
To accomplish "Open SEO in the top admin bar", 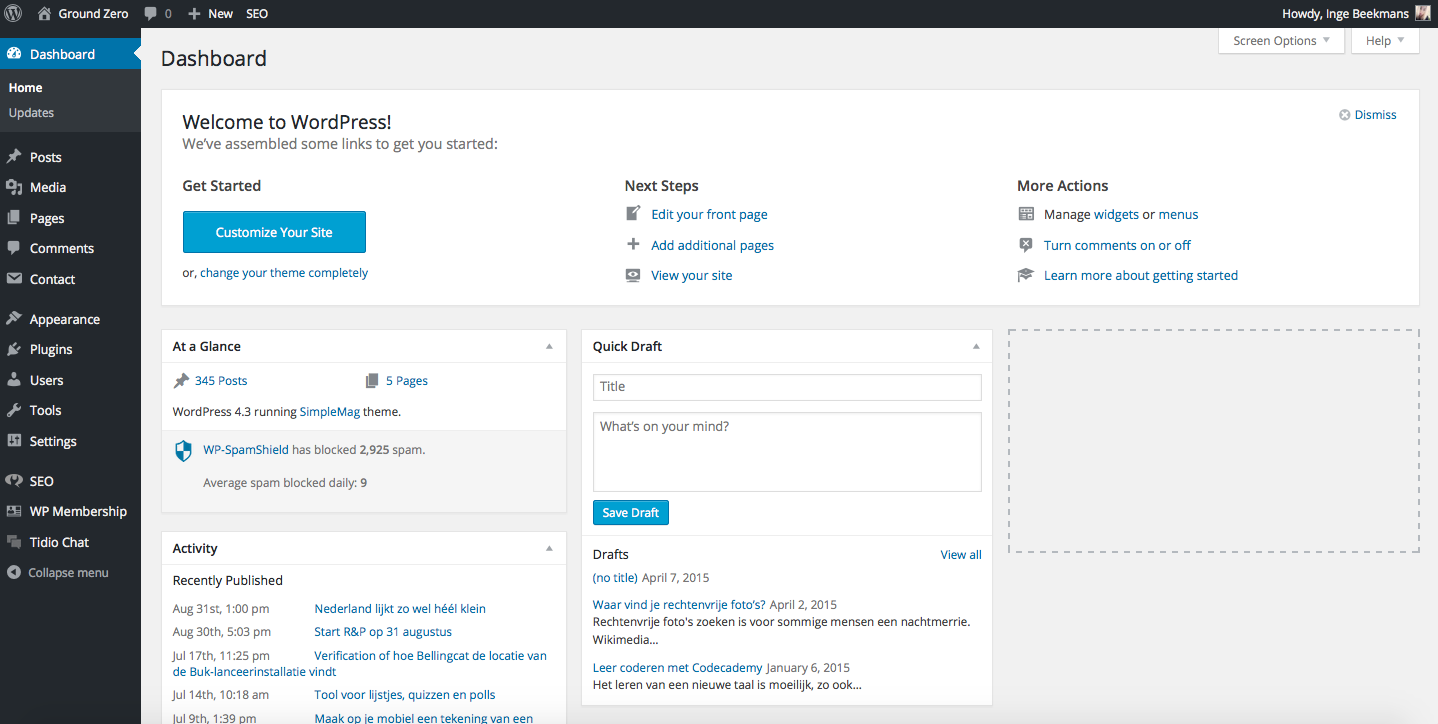I will pos(257,14).
